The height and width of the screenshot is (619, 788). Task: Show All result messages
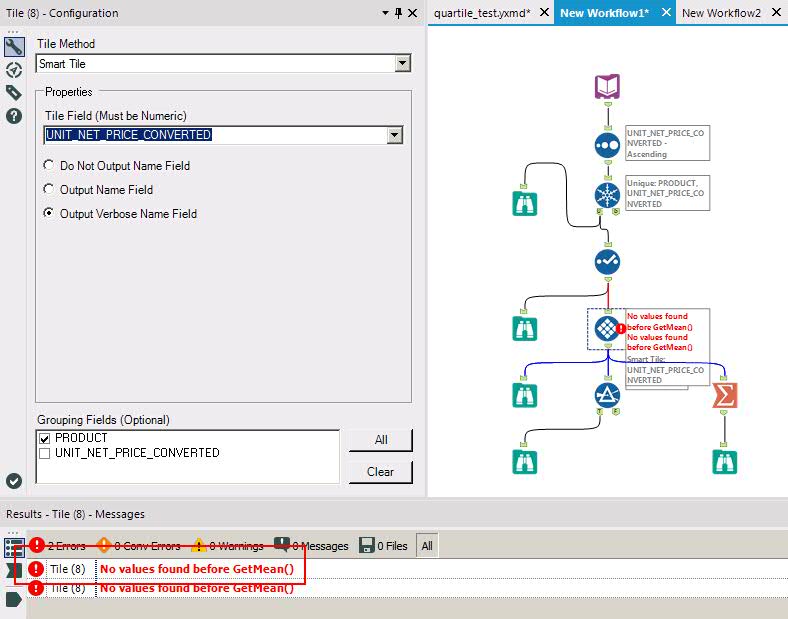(x=427, y=546)
